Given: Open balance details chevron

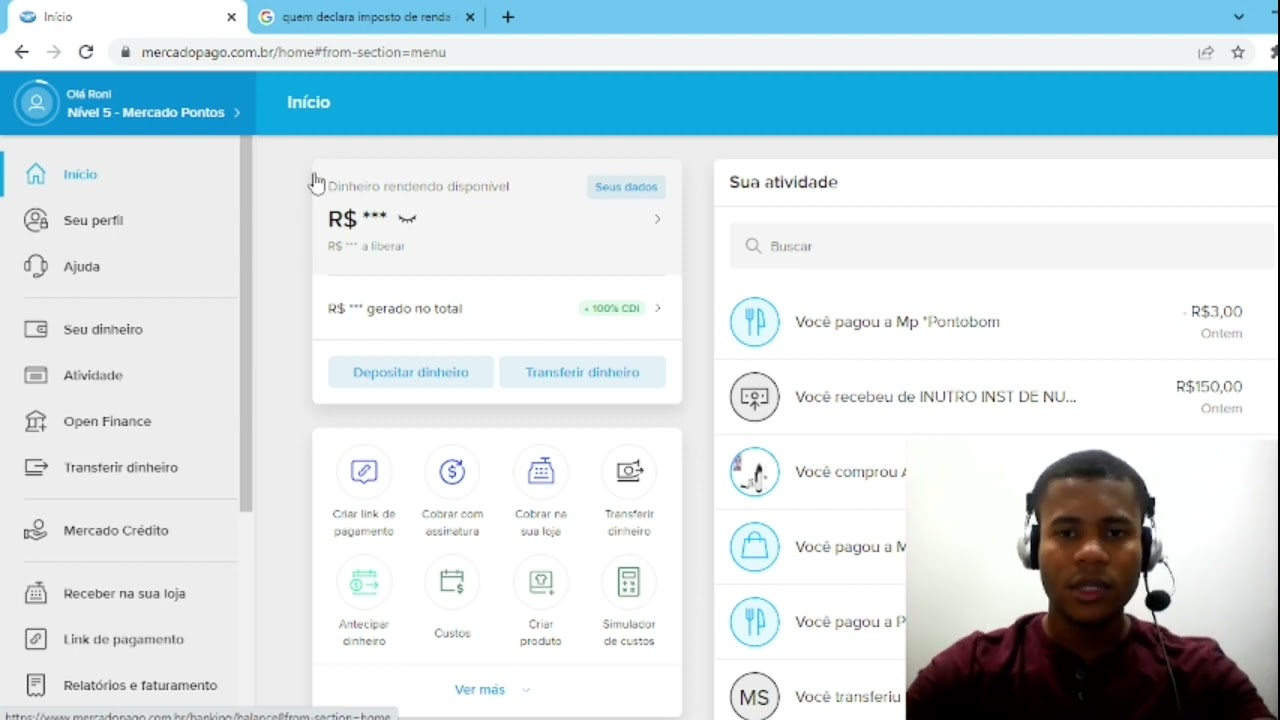Looking at the screenshot, I should [x=657, y=219].
